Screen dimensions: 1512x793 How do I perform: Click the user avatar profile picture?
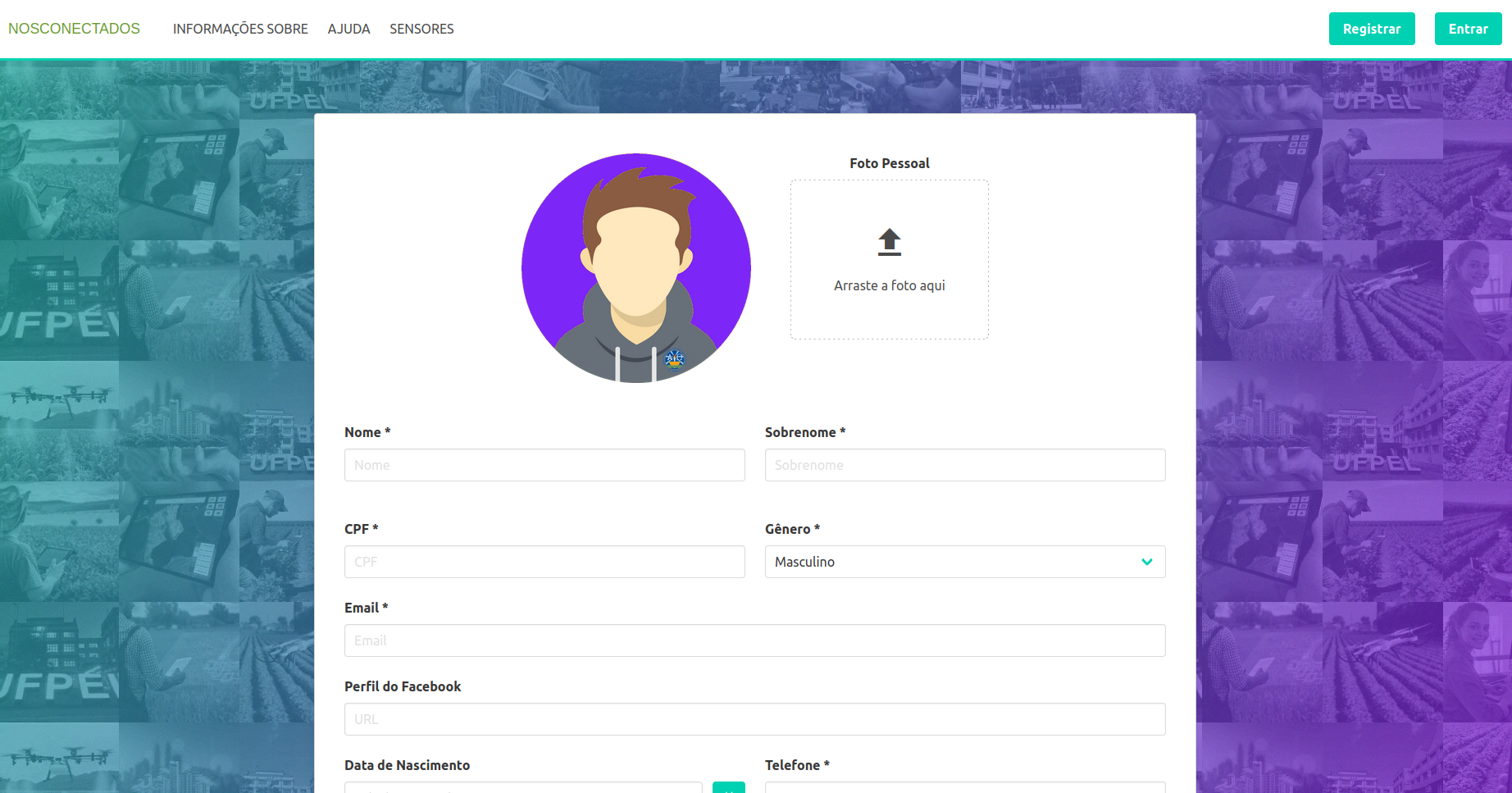[x=636, y=268]
